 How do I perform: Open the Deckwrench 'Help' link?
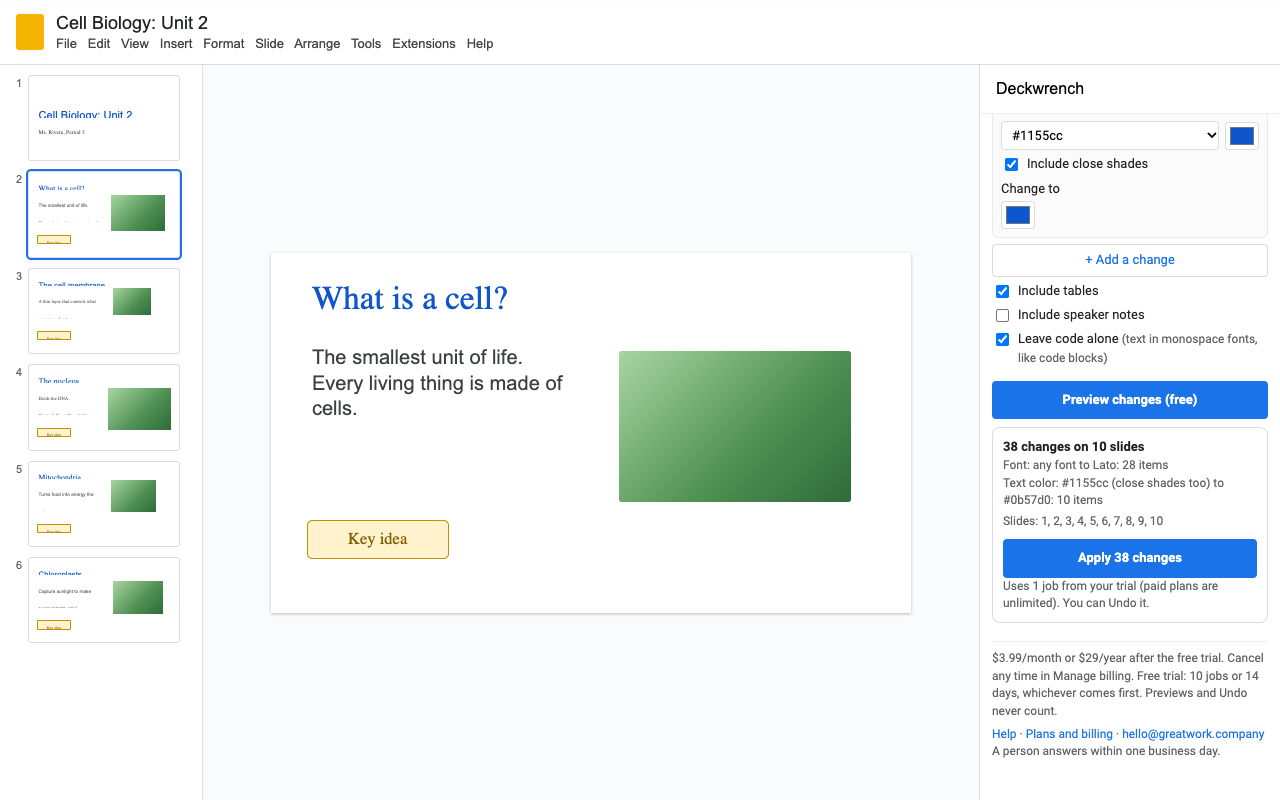click(x=1004, y=734)
